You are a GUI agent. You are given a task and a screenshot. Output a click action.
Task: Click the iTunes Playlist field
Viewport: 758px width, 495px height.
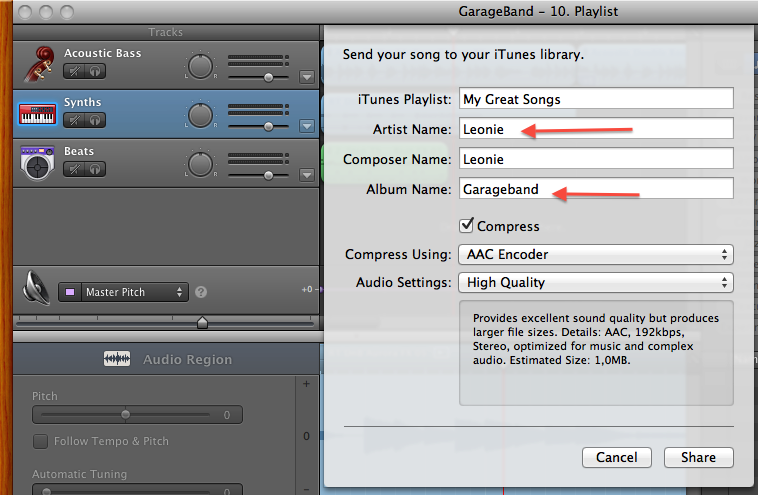tap(596, 99)
